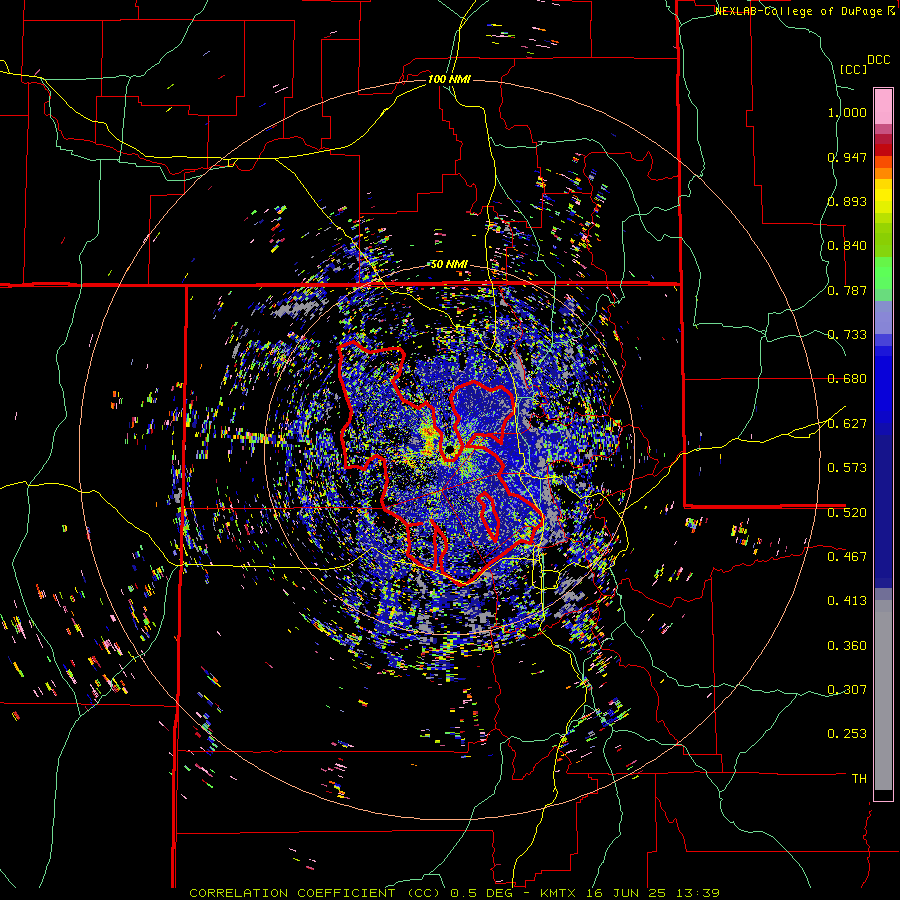
Task: Click the Correlation Coefficient KMTX caption
Action: pyautogui.click(x=455, y=893)
